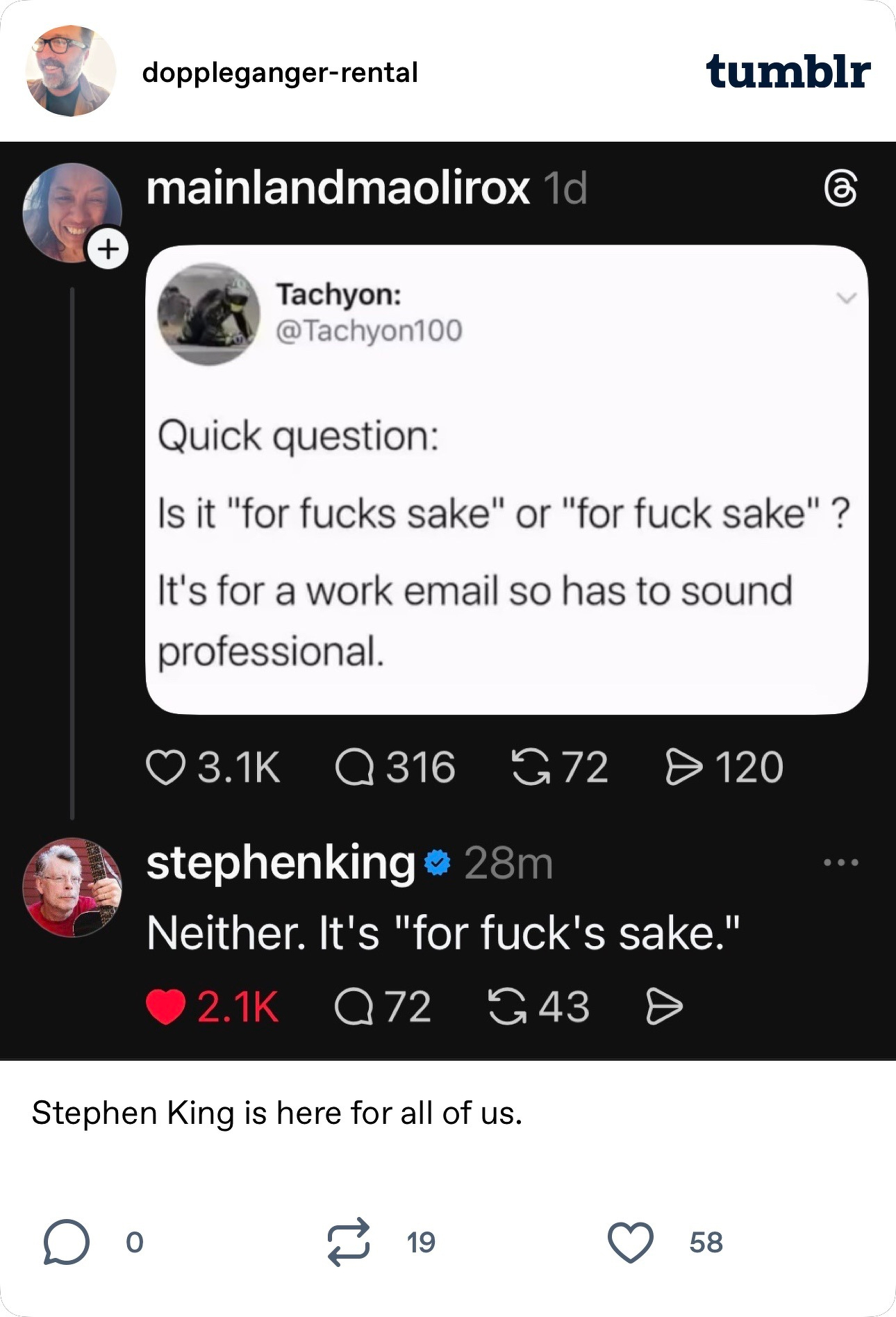
Task: Repost the mainlandmaolirox thread showing 72
Action: click(x=529, y=768)
